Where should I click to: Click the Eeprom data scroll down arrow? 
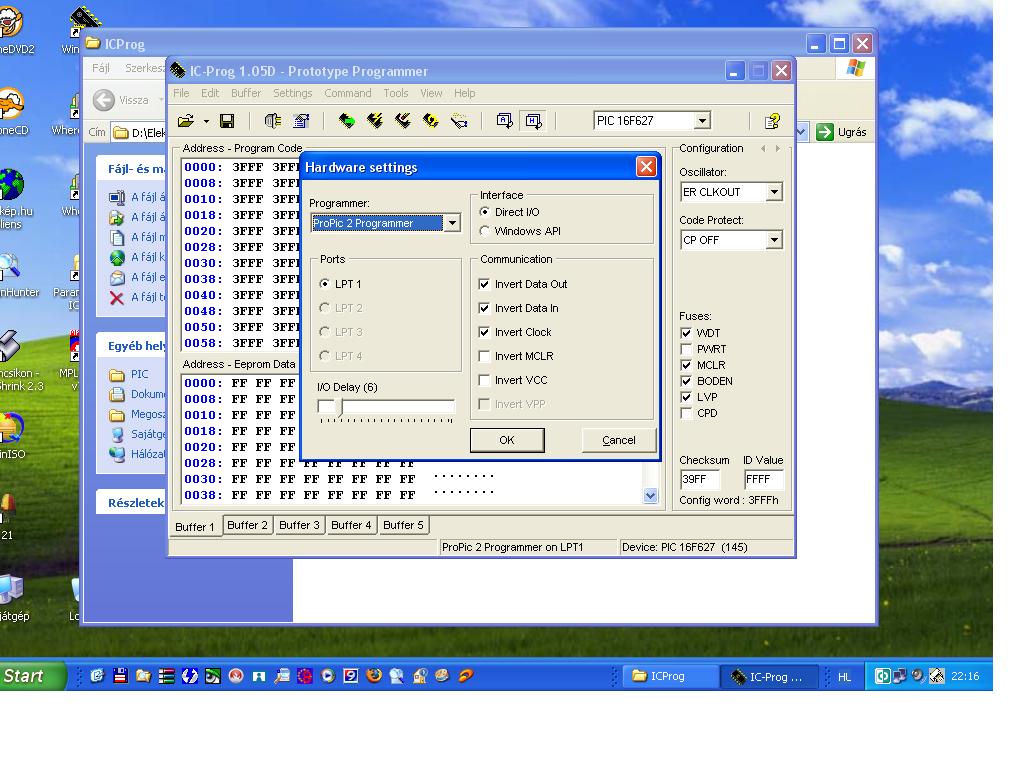[650, 496]
